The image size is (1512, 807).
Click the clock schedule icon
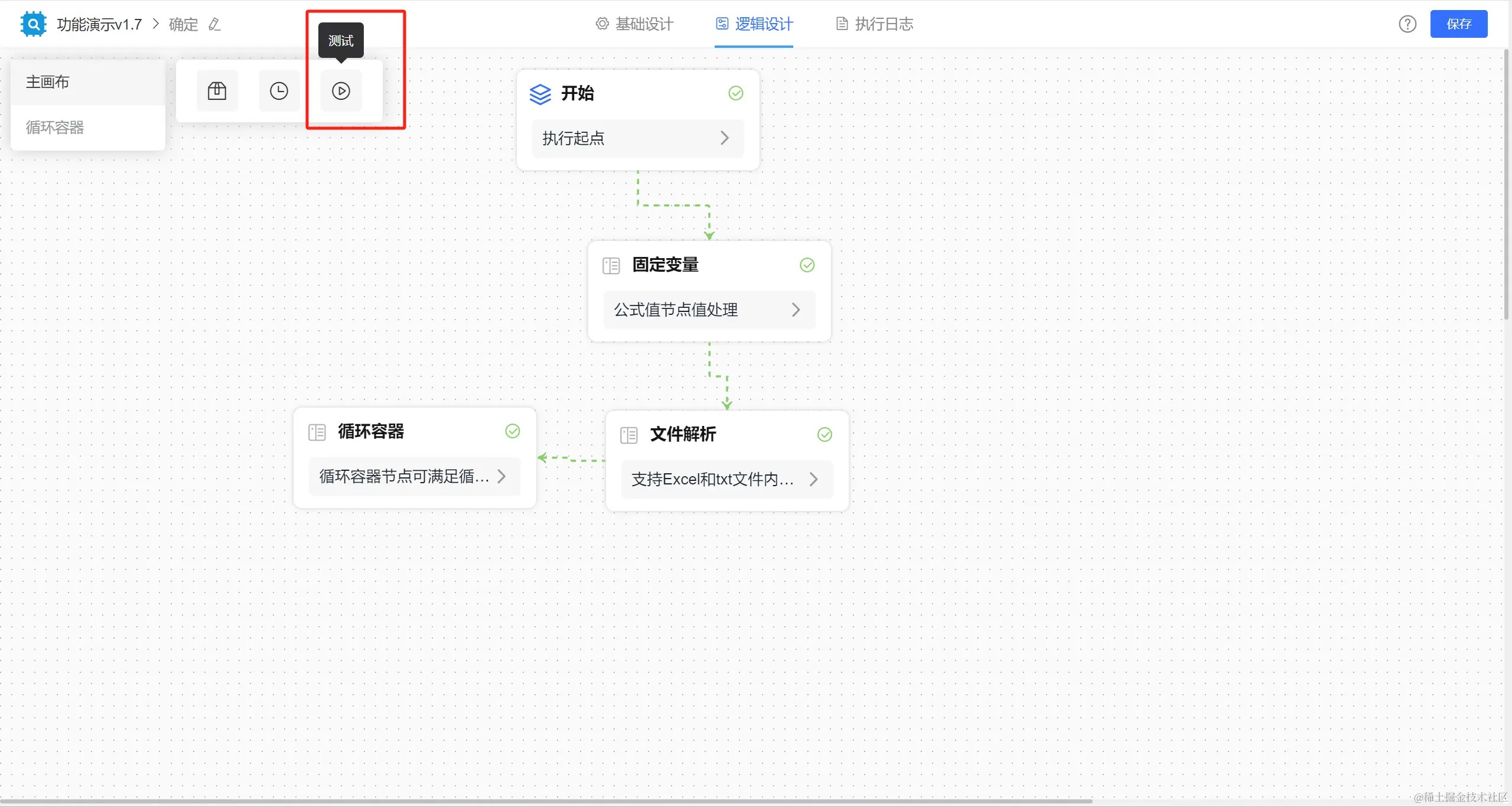click(x=279, y=91)
